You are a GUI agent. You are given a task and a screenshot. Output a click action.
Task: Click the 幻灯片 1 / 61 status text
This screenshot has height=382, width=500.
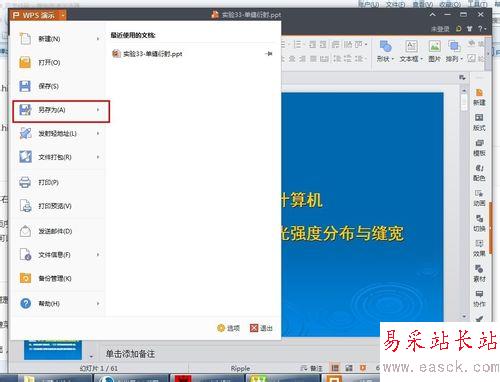click(99, 368)
